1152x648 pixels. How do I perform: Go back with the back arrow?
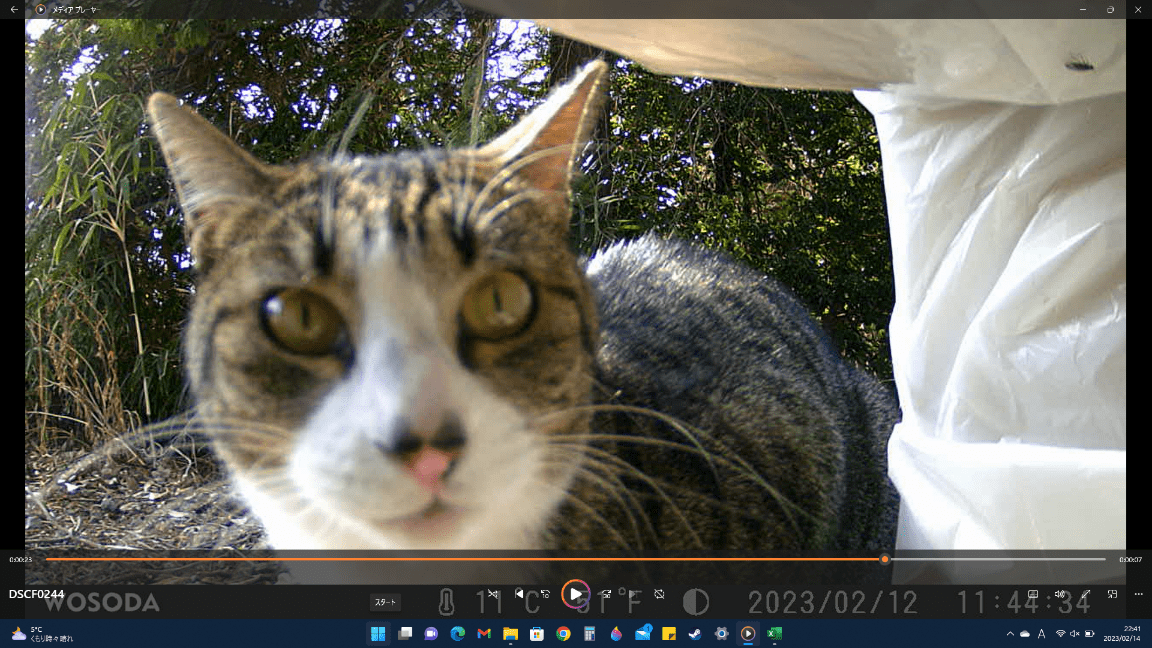pyautogui.click(x=14, y=10)
